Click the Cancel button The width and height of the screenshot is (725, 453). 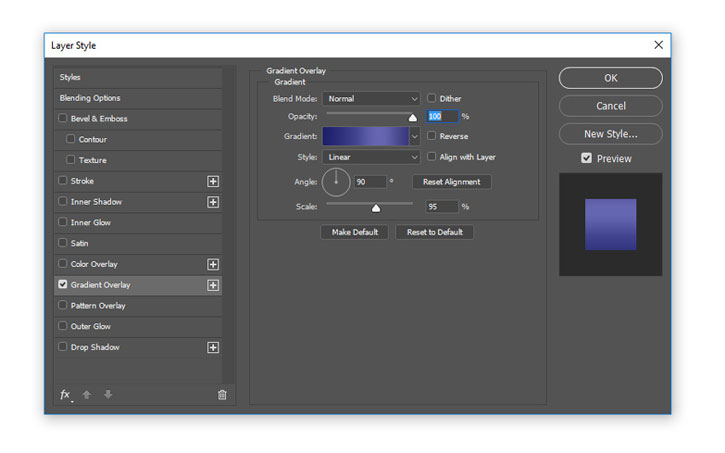610,106
